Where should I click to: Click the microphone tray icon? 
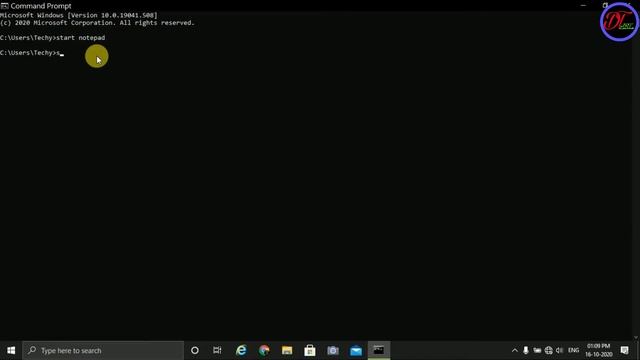click(526, 350)
